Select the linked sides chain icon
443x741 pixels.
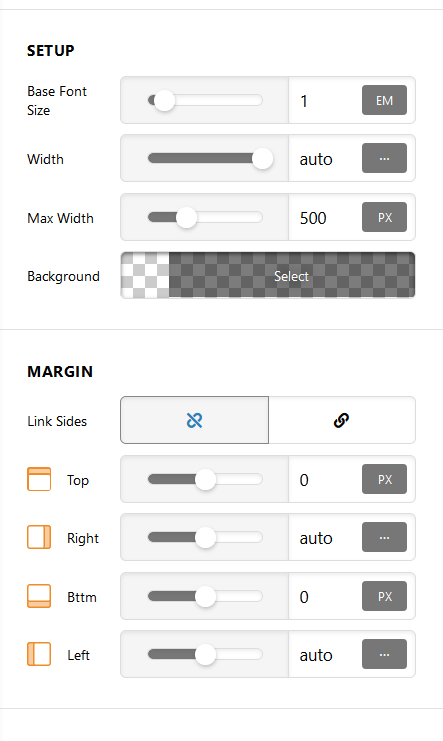[x=341, y=420]
